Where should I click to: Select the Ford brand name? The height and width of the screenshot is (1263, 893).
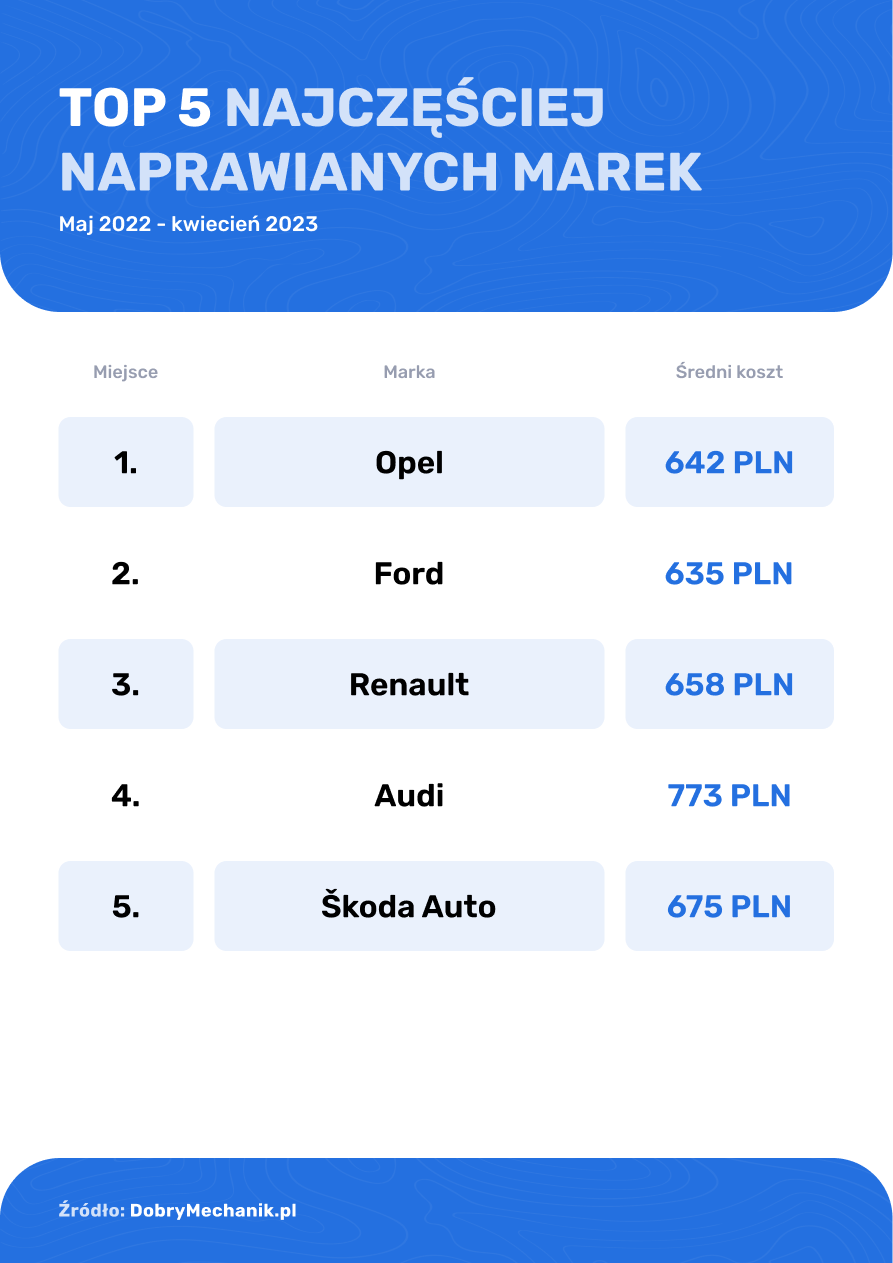click(x=409, y=574)
